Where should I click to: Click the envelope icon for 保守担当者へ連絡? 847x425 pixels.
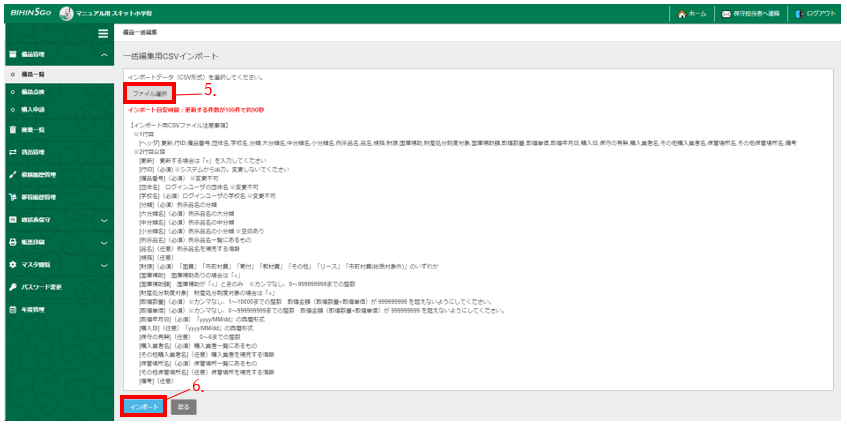click(x=727, y=14)
